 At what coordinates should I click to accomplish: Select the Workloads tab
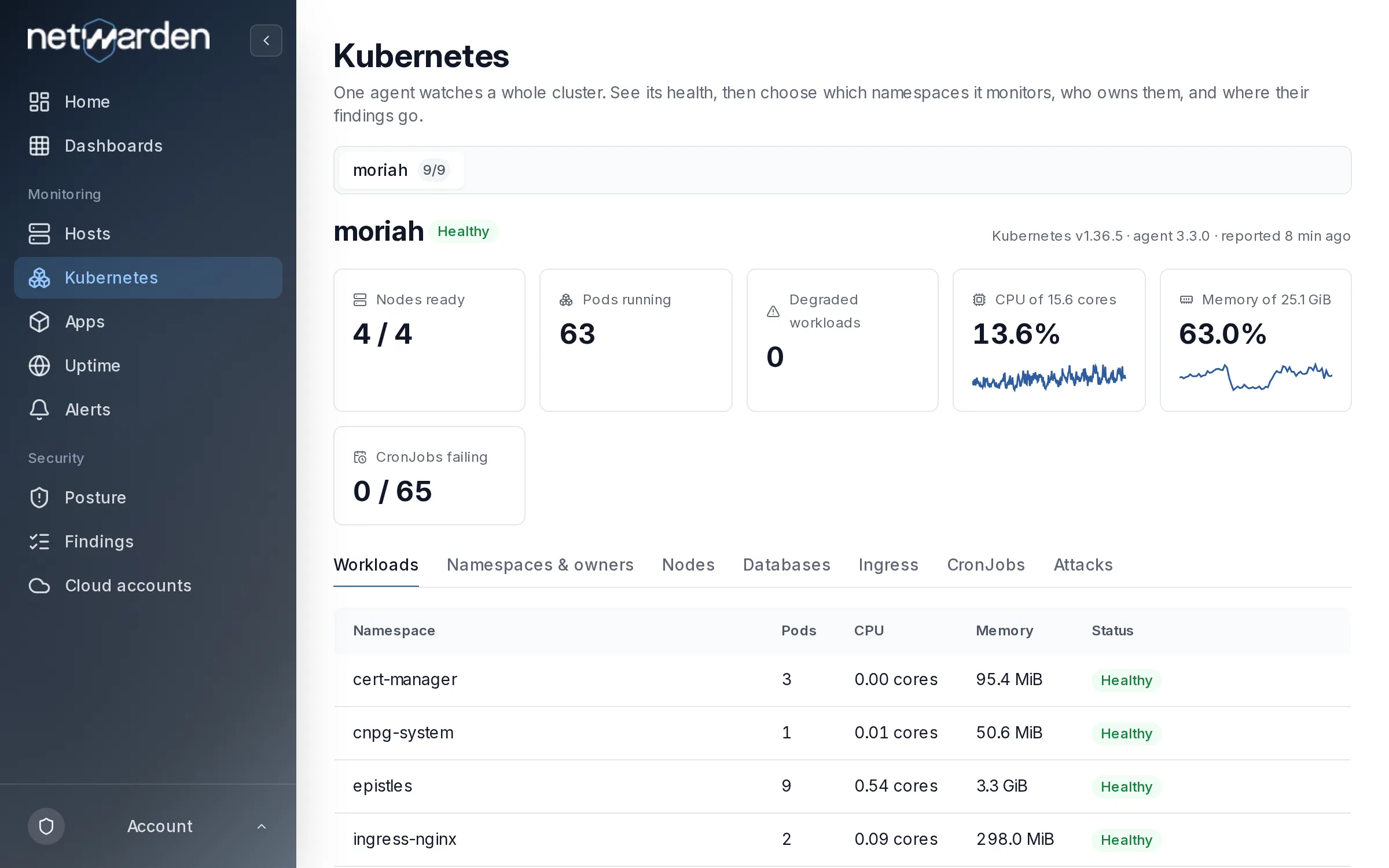(376, 565)
